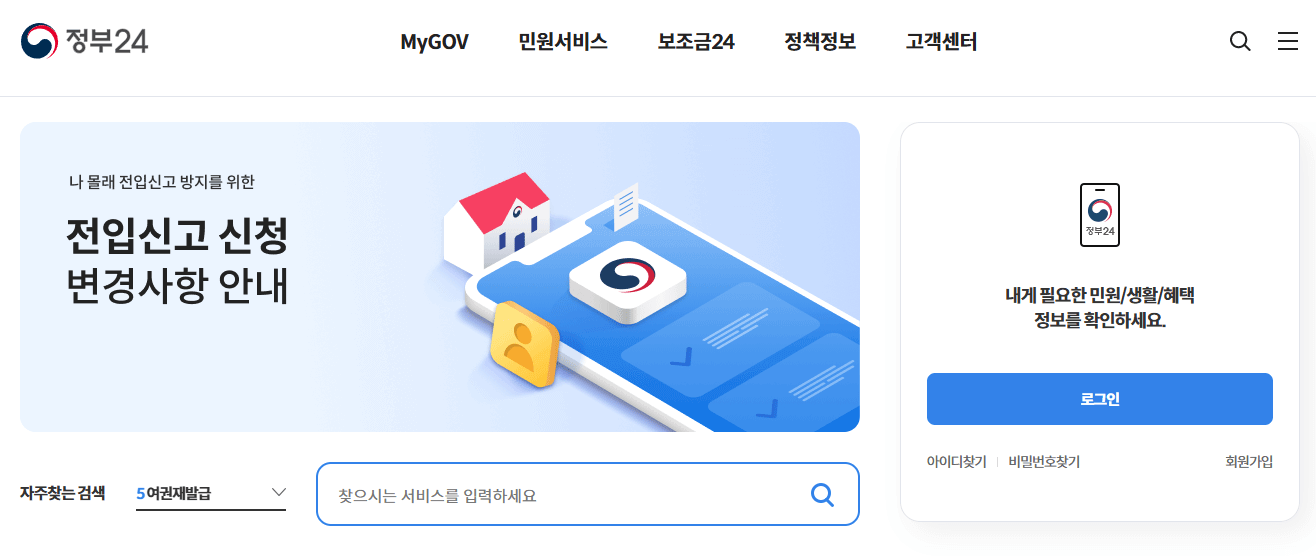Click the 정부24 logo in the header
This screenshot has width=1316, height=556.
click(x=84, y=41)
